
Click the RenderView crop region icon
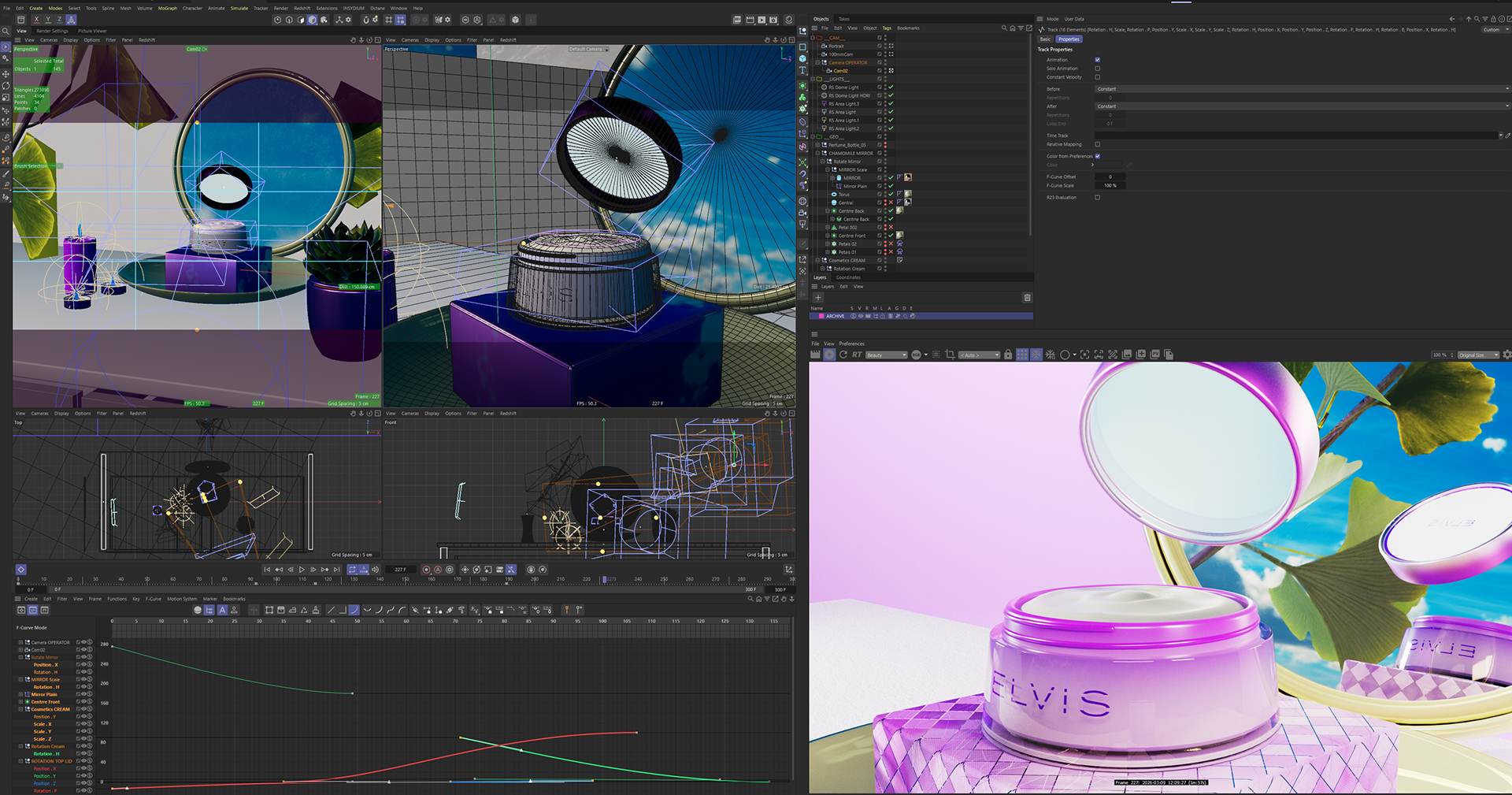click(950, 355)
